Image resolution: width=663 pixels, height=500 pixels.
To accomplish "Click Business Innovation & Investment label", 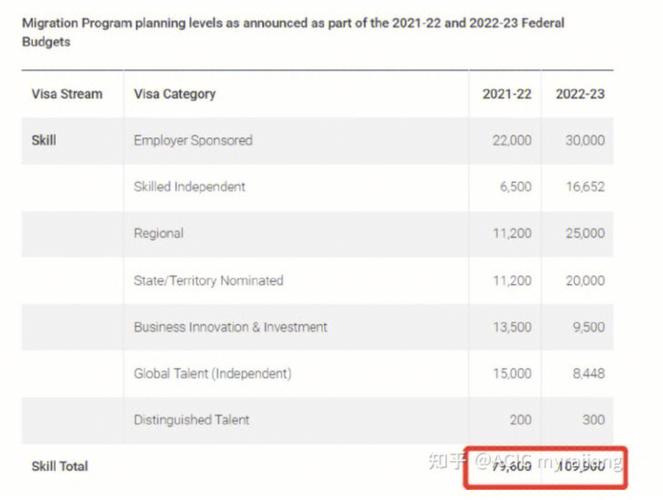I will click(x=230, y=327).
